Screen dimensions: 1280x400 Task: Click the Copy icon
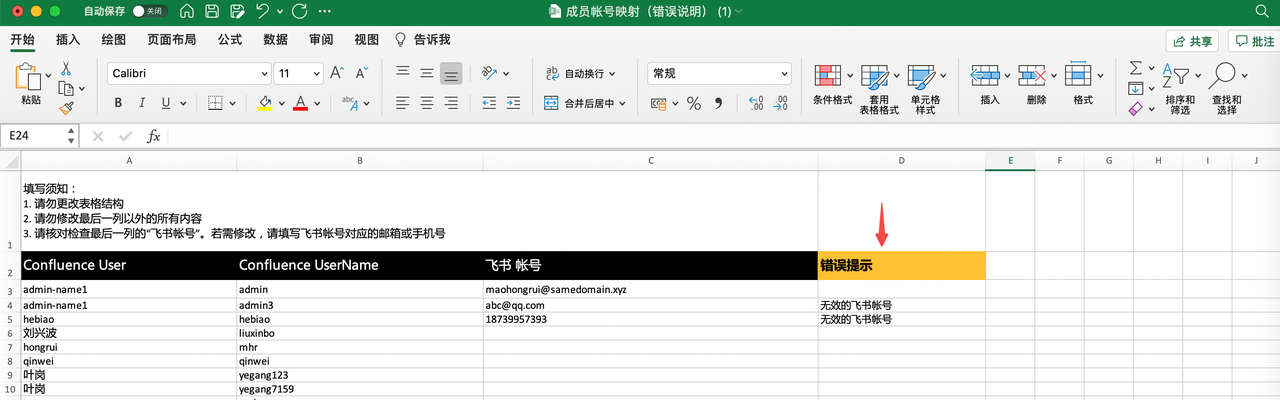66,88
